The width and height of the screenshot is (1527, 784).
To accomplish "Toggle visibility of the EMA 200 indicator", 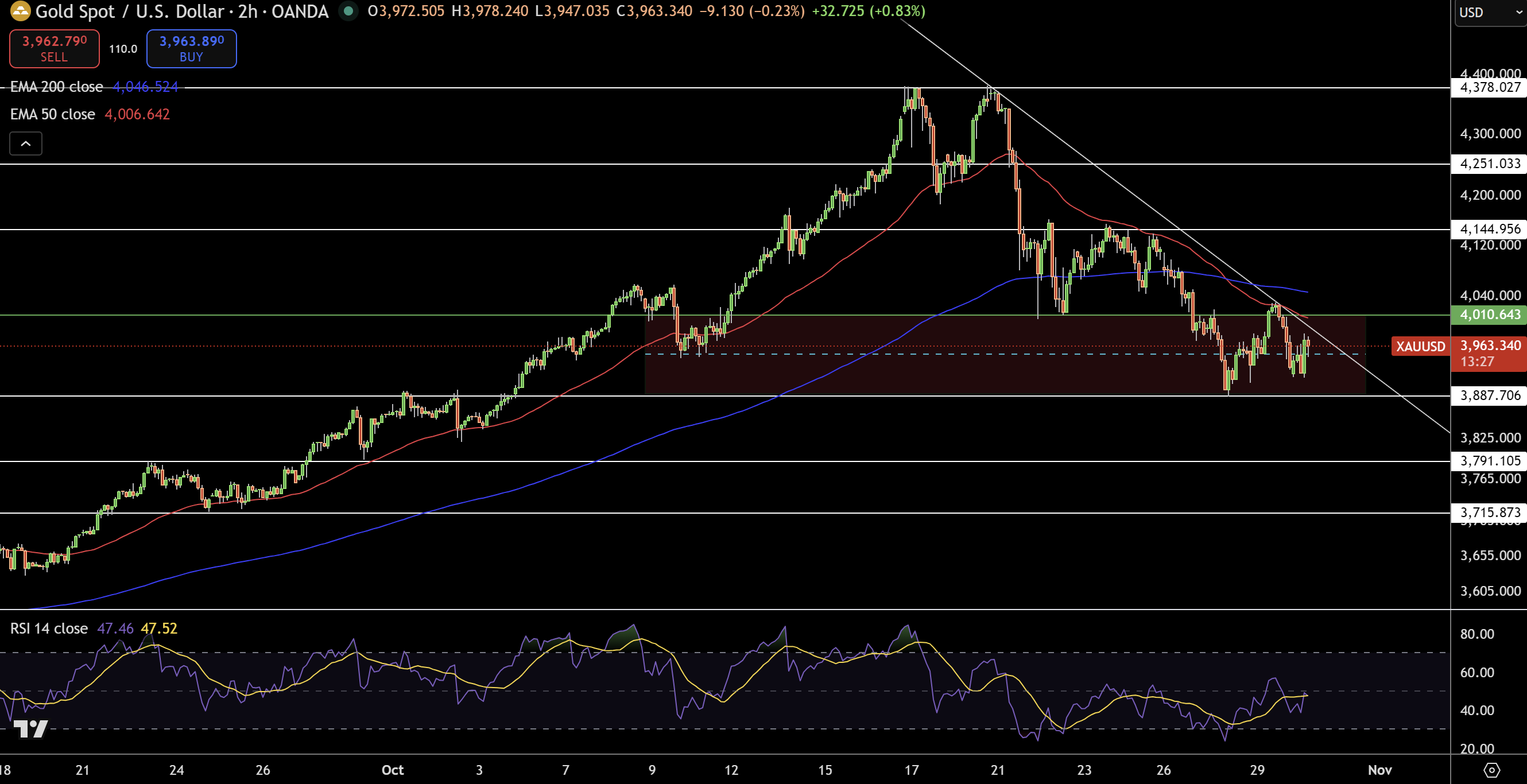I will pos(56,87).
